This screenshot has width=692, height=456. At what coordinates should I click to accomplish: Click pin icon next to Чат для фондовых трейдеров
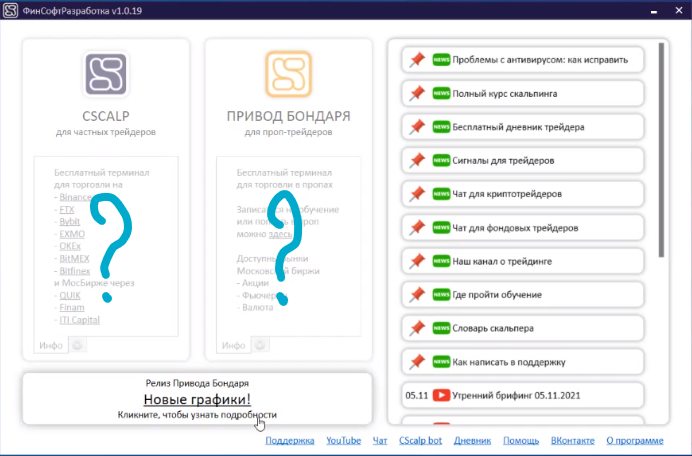[x=417, y=228]
